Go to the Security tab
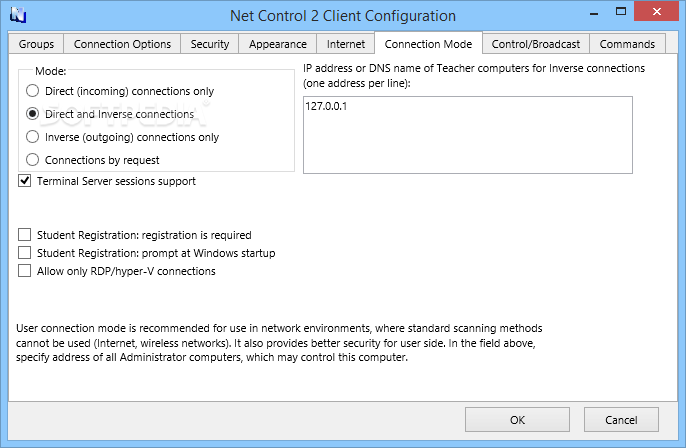Image resolution: width=686 pixels, height=448 pixels. coord(210,44)
